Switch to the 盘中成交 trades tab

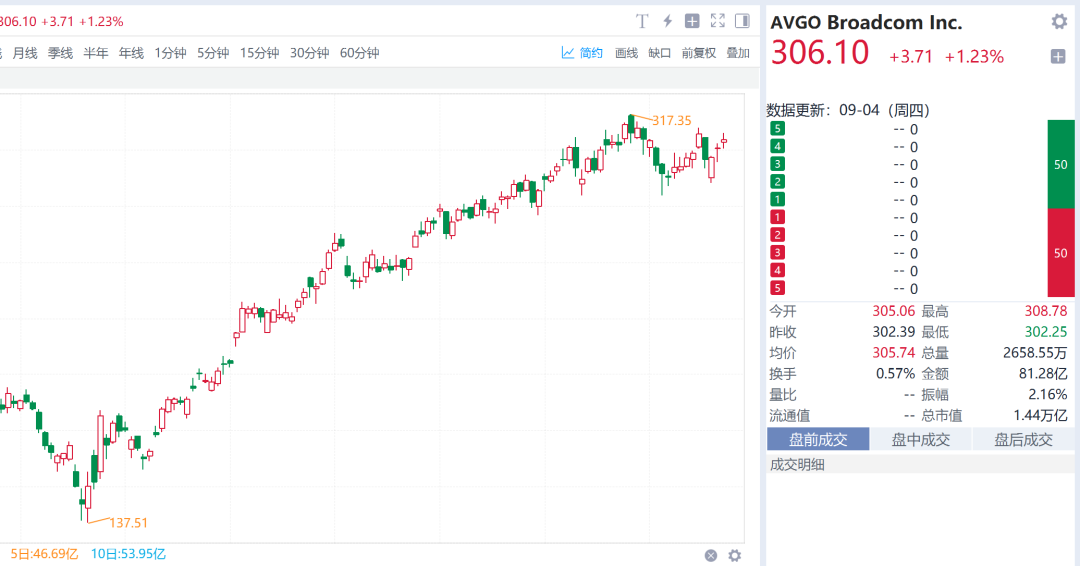click(920, 439)
